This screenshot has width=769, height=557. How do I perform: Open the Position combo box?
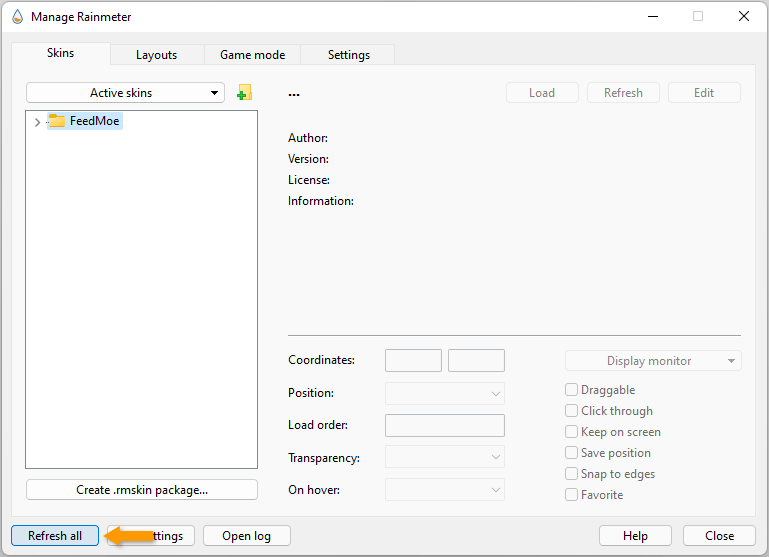pos(445,393)
